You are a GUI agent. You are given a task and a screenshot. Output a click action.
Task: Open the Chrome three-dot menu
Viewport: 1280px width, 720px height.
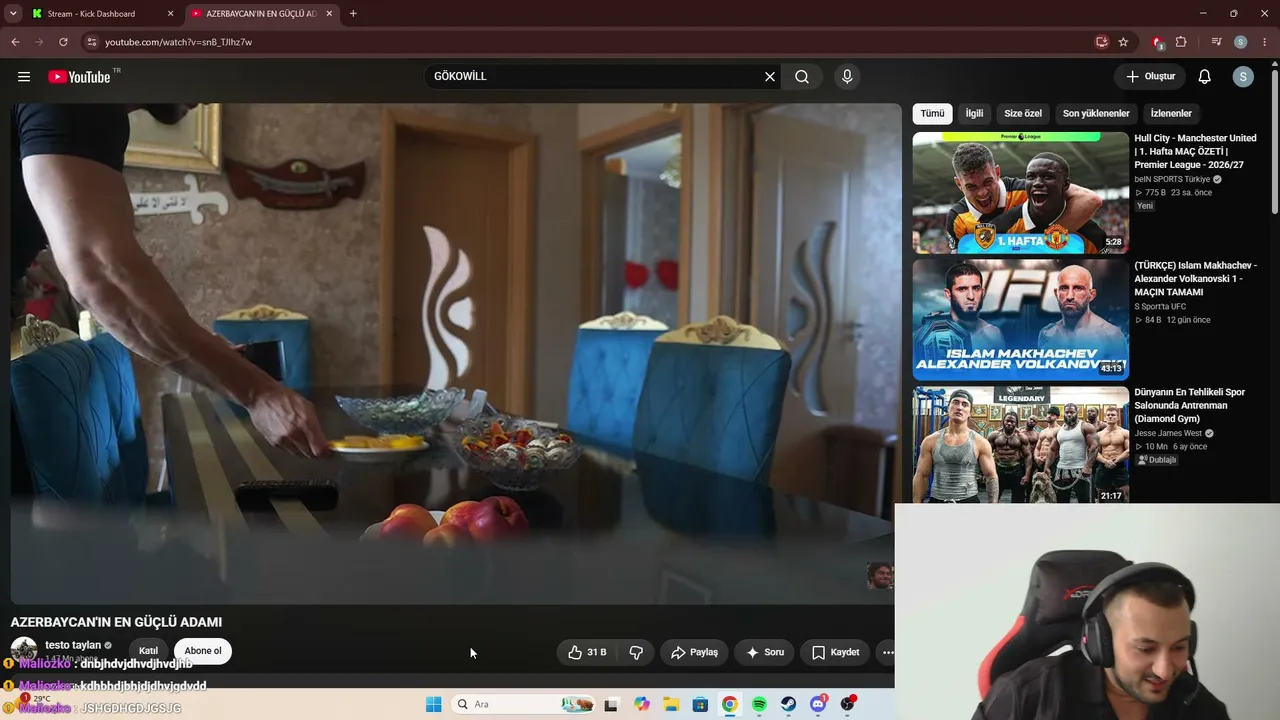pos(1264,42)
